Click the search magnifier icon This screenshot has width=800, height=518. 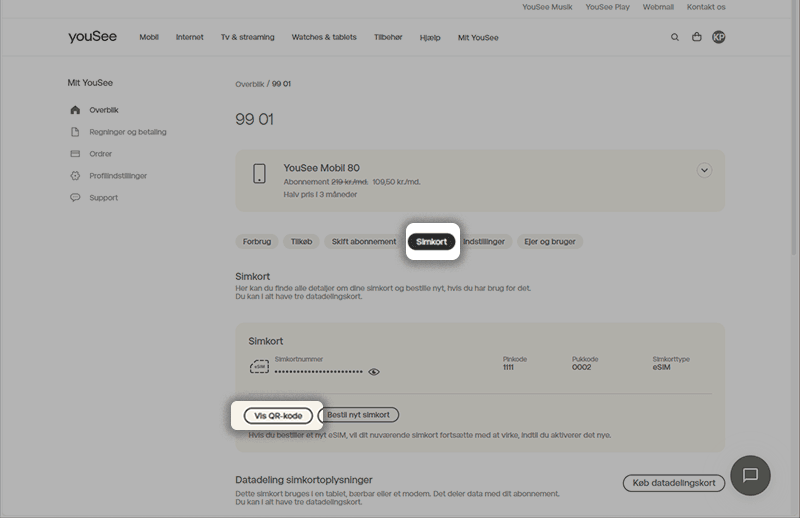[x=675, y=37]
